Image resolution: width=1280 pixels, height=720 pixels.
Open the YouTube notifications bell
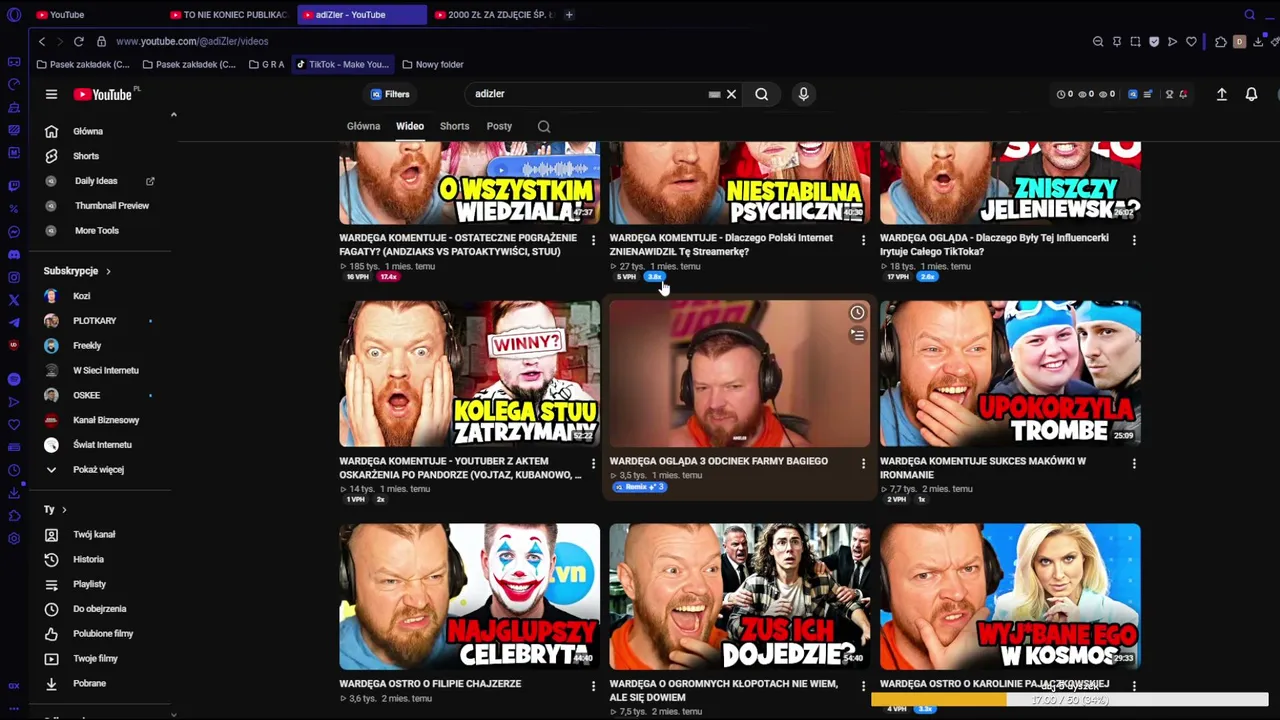[1251, 94]
